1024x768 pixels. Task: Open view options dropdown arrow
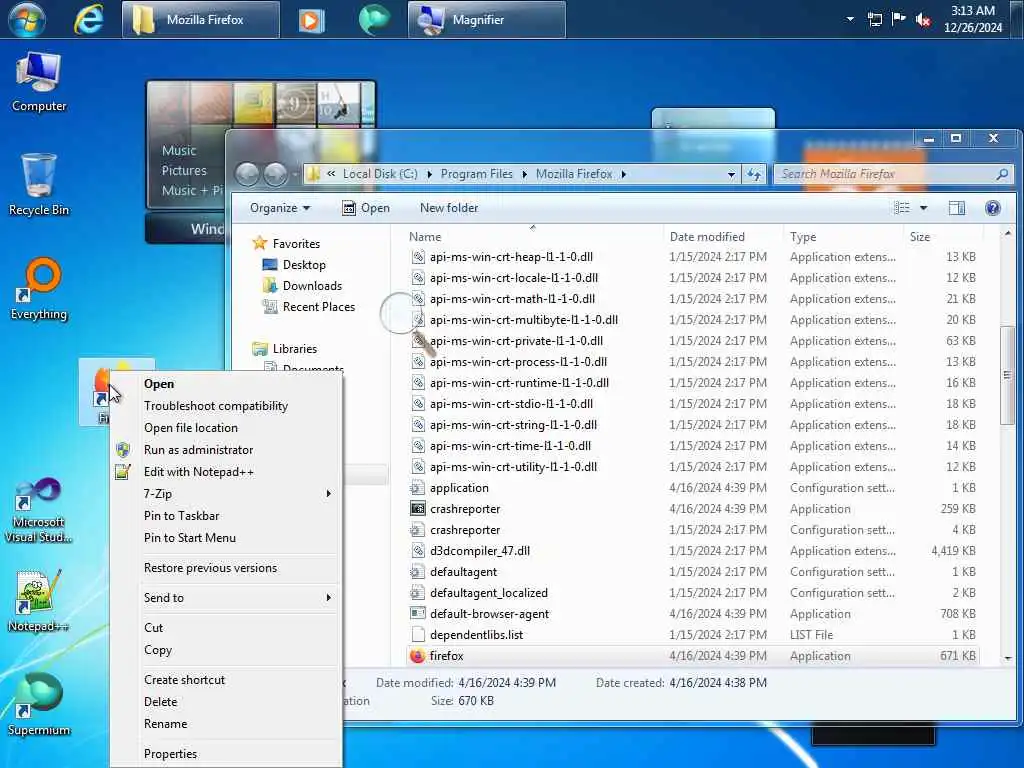[x=923, y=208]
